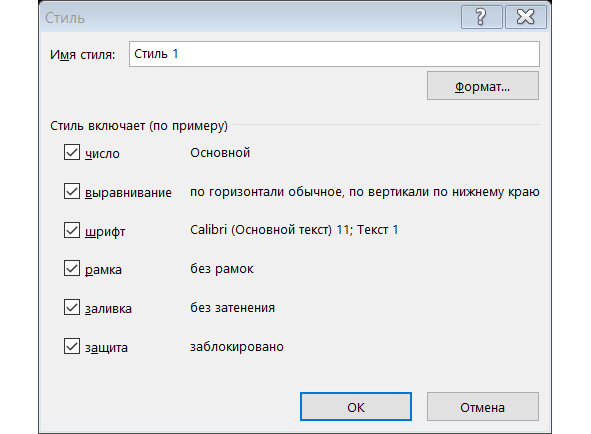Click the без затенения description
Image resolution: width=591 pixels, height=434 pixels.
[232, 308]
